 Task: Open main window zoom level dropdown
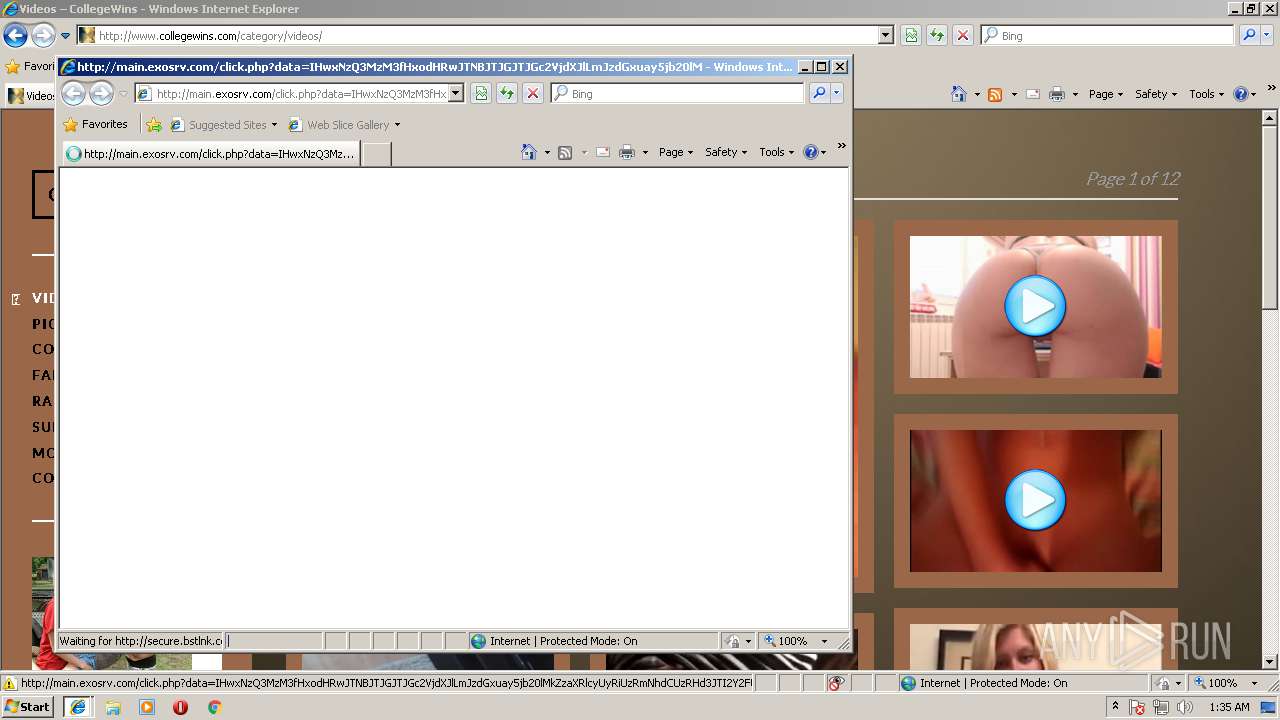point(1255,683)
